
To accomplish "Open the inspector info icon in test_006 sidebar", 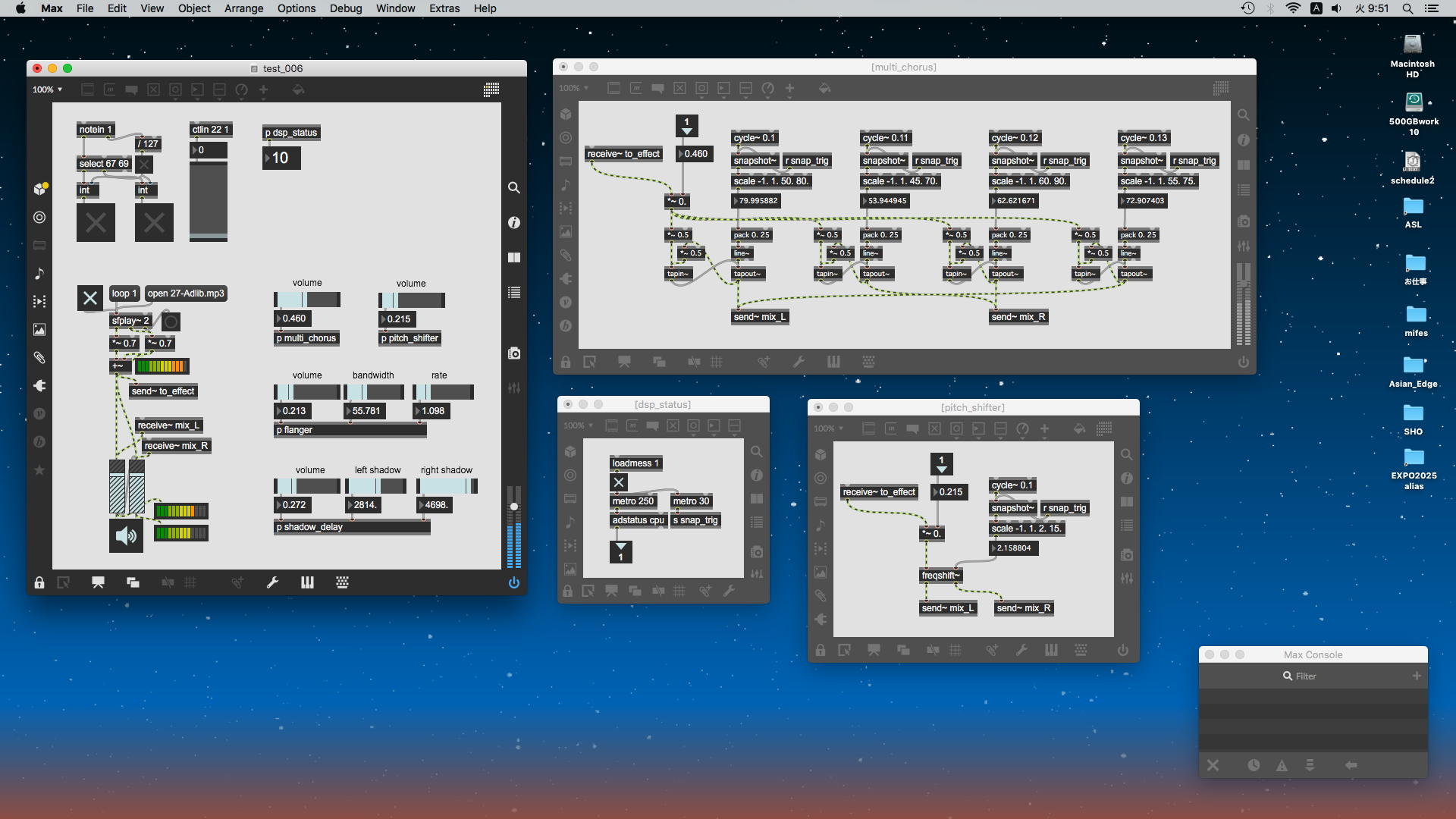I will pyautogui.click(x=513, y=222).
